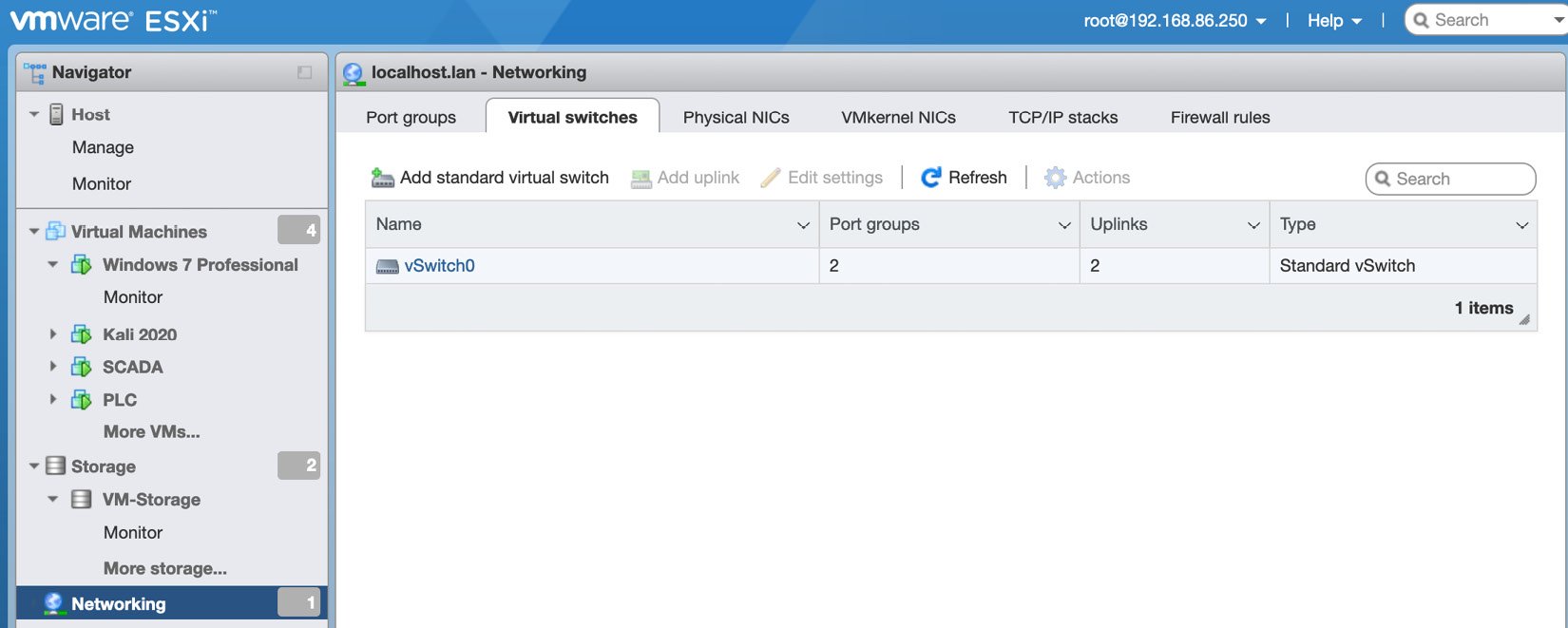This screenshot has width=1568, height=628.
Task: Click the '1 items' table footer text
Action: click(x=1483, y=308)
